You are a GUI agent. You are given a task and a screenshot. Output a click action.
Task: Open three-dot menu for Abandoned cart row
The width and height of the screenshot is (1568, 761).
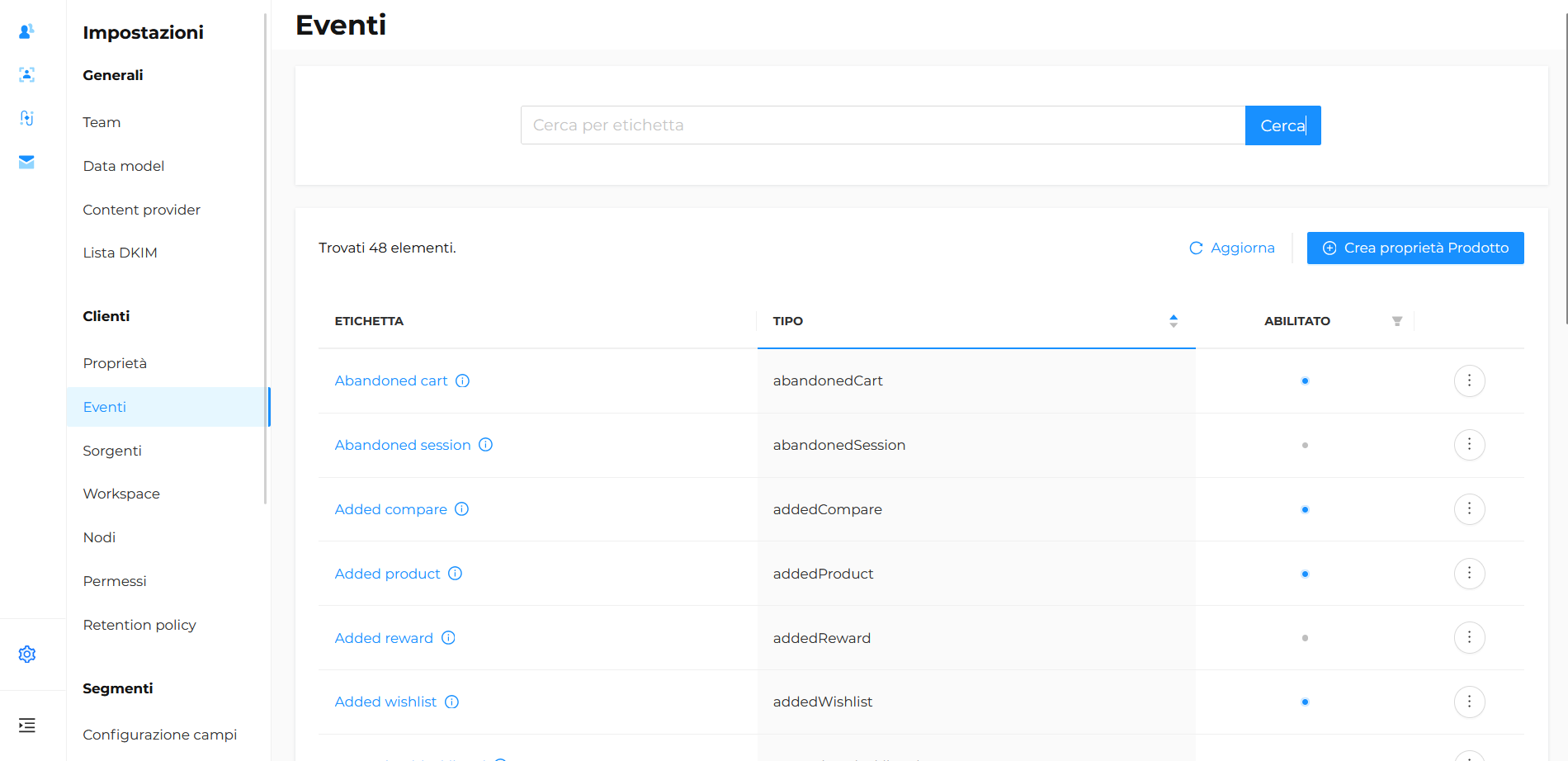point(1469,380)
